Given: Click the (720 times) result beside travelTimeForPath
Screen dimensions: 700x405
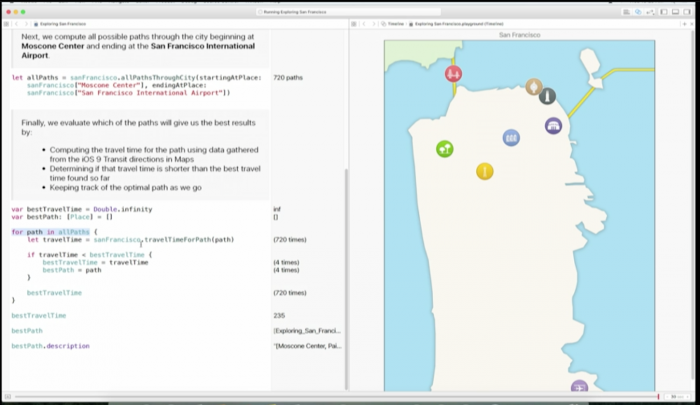Looking at the screenshot, I should pos(290,240).
